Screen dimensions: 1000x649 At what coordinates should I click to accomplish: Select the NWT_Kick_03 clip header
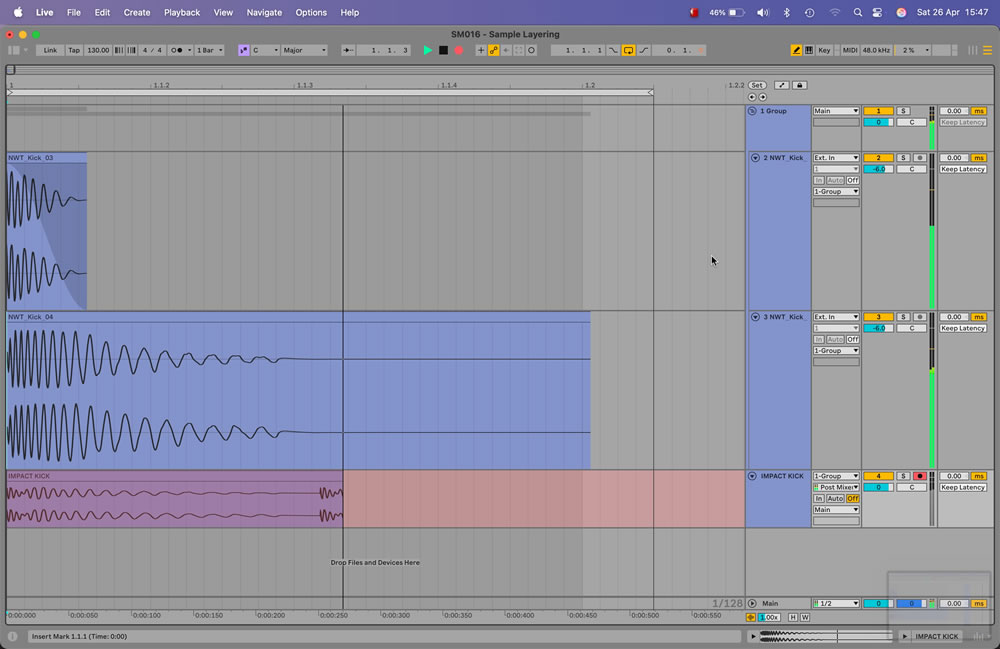click(x=47, y=157)
